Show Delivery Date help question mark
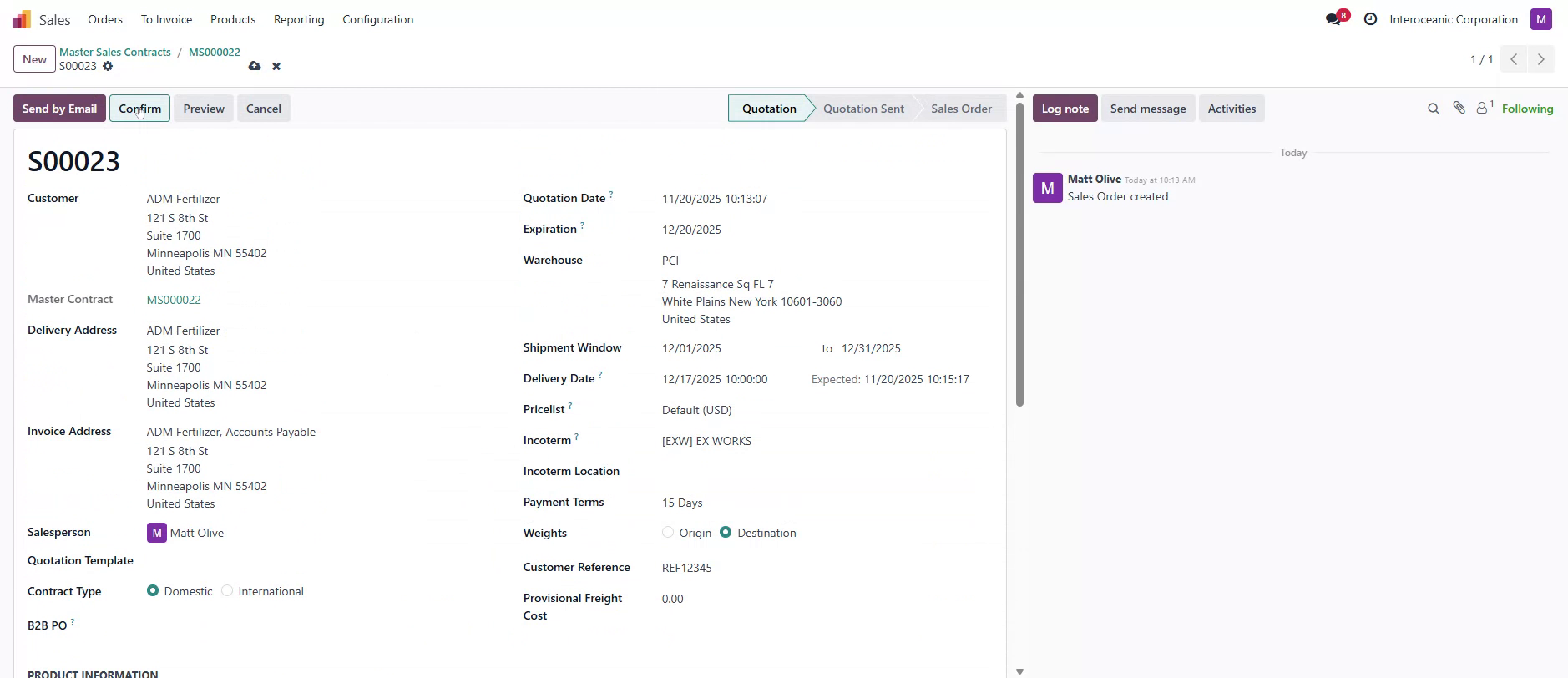The height and width of the screenshot is (678, 1568). pyautogui.click(x=600, y=375)
